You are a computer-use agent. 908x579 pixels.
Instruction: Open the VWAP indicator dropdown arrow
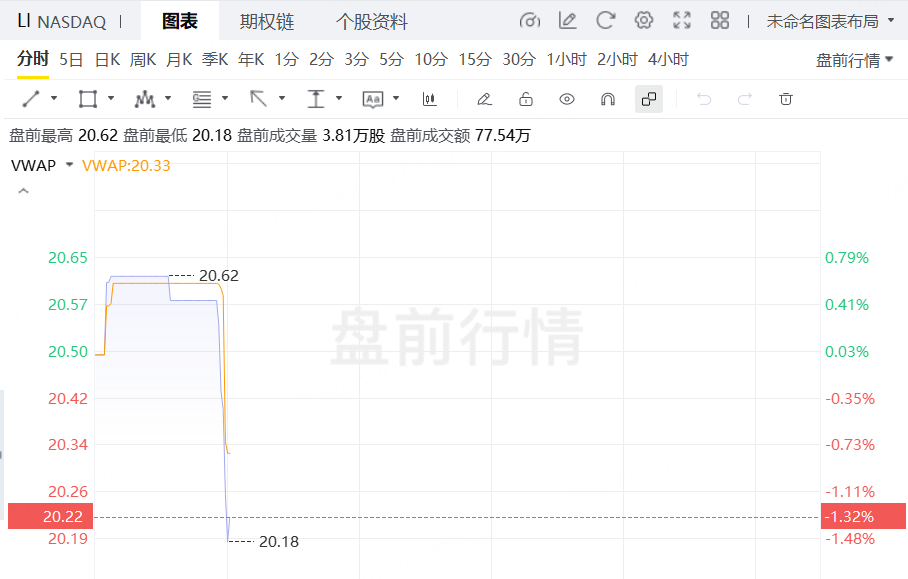[69, 165]
